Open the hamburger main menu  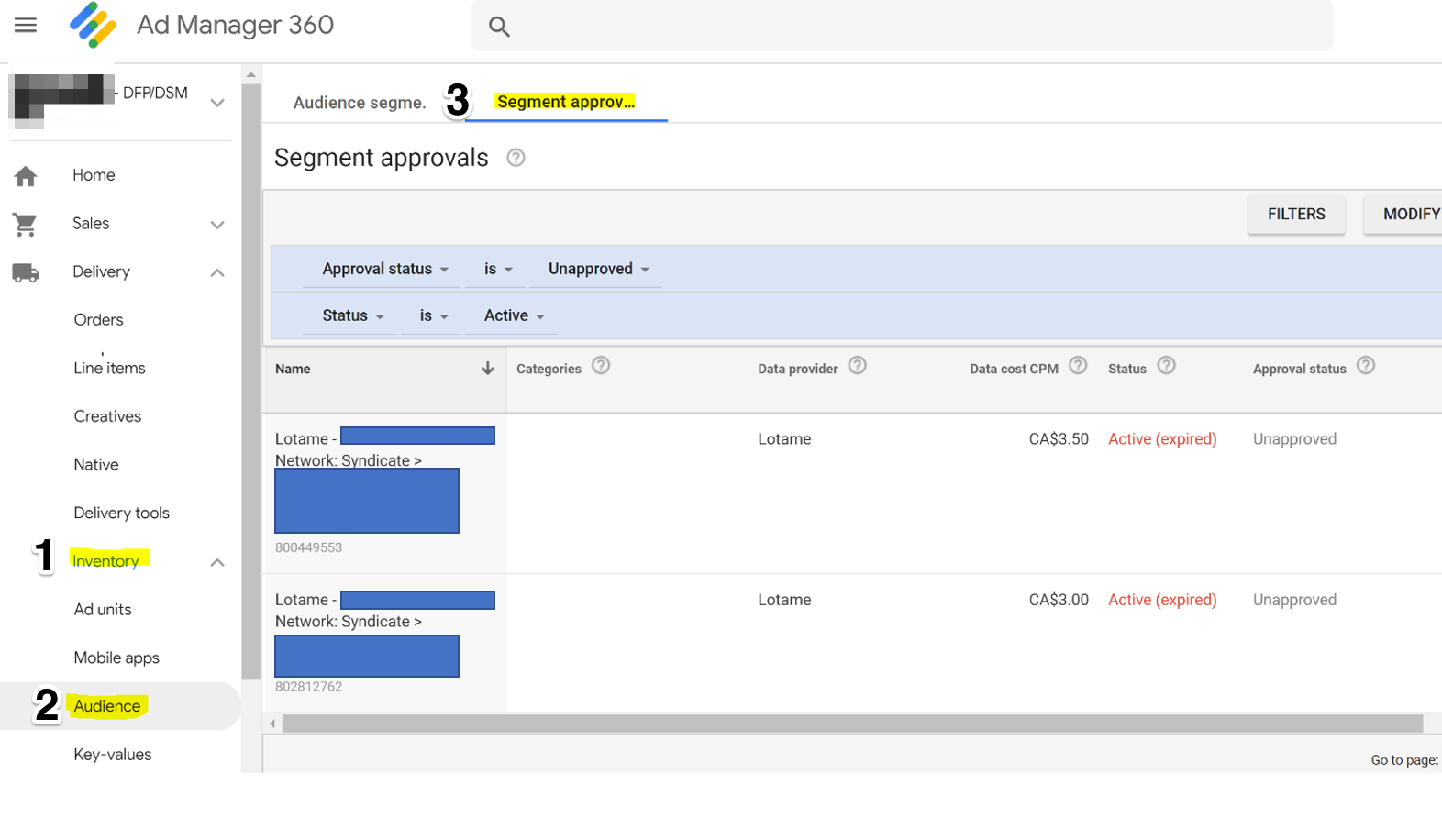coord(26,25)
